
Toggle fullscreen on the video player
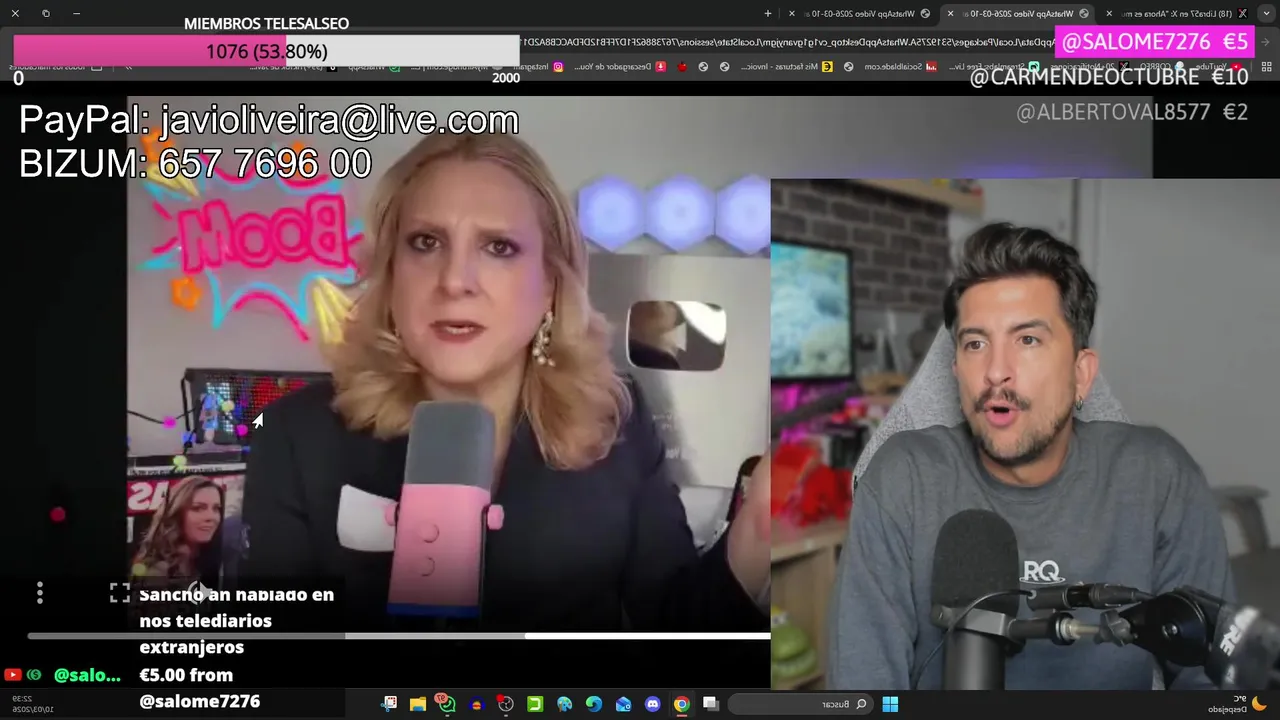pyautogui.click(x=120, y=594)
